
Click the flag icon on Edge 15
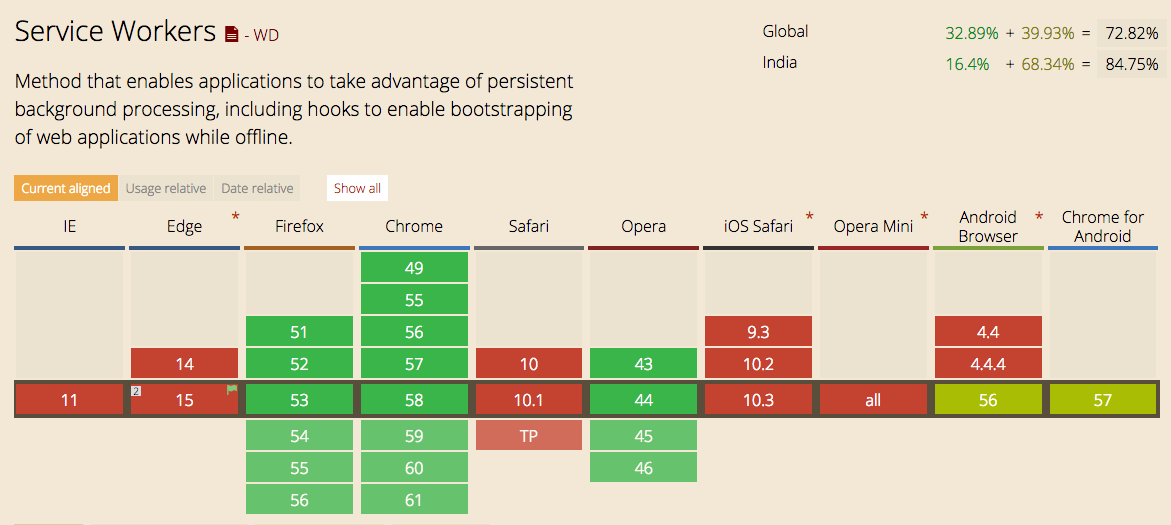(x=232, y=390)
